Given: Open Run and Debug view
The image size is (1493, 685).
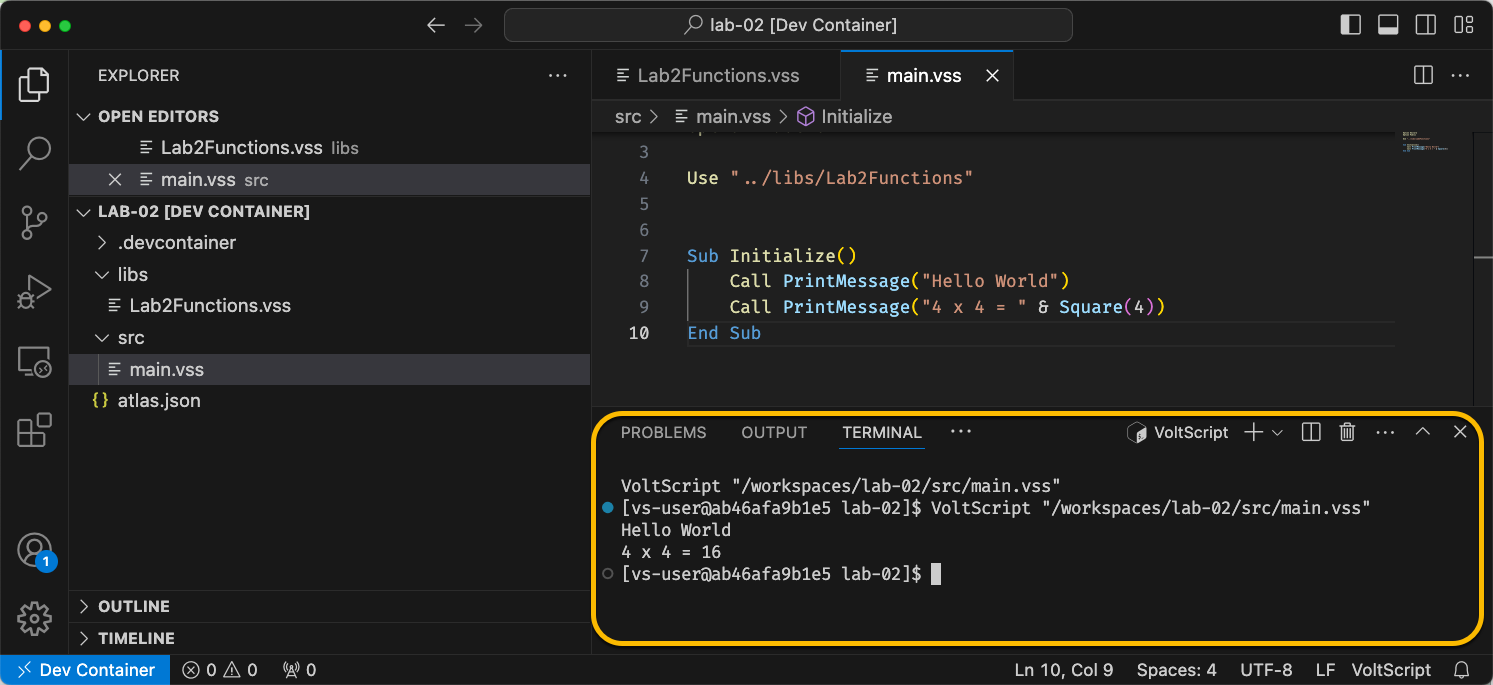Looking at the screenshot, I should [34, 292].
